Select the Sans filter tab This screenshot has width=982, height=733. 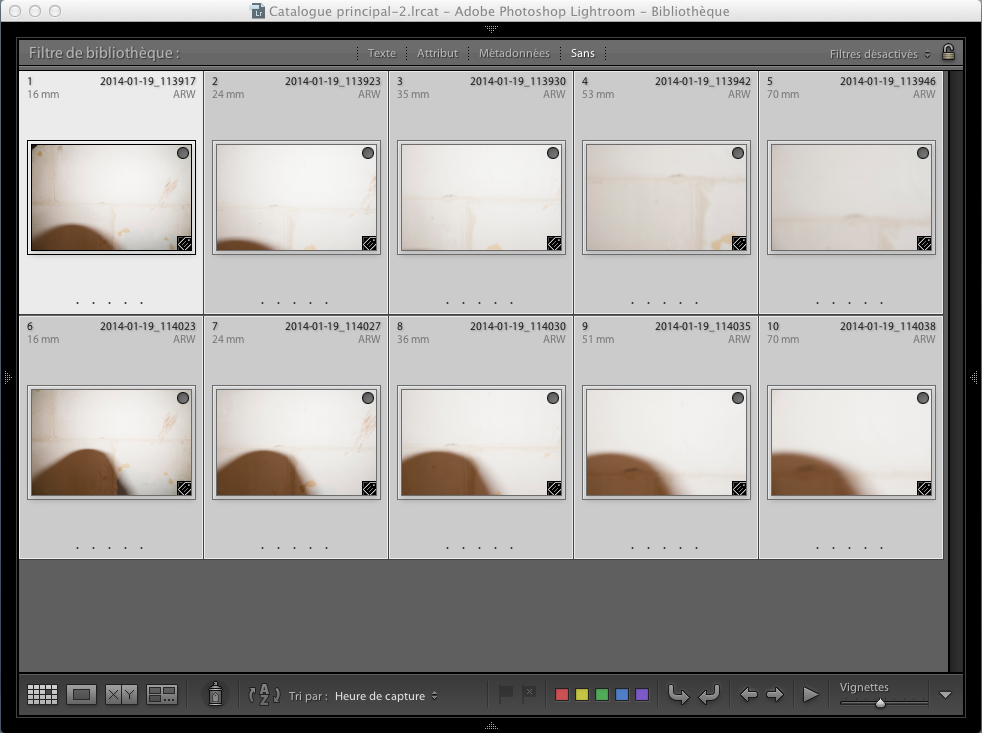pyautogui.click(x=582, y=53)
